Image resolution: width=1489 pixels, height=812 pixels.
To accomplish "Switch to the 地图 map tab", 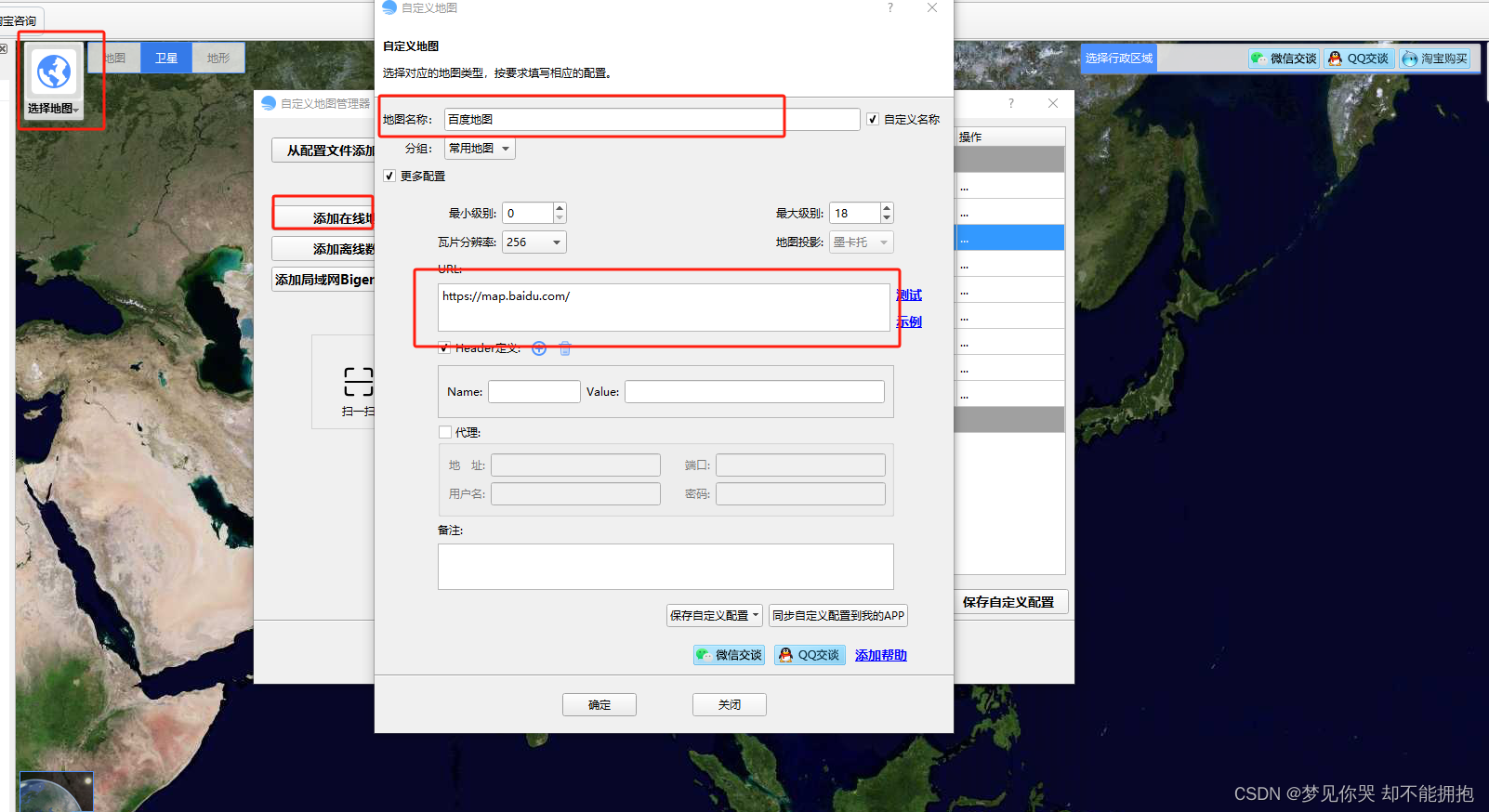I will [115, 58].
